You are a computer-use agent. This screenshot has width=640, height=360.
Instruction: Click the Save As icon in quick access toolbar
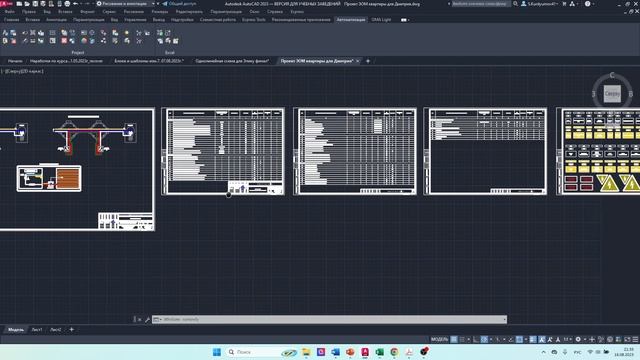[43, 4]
